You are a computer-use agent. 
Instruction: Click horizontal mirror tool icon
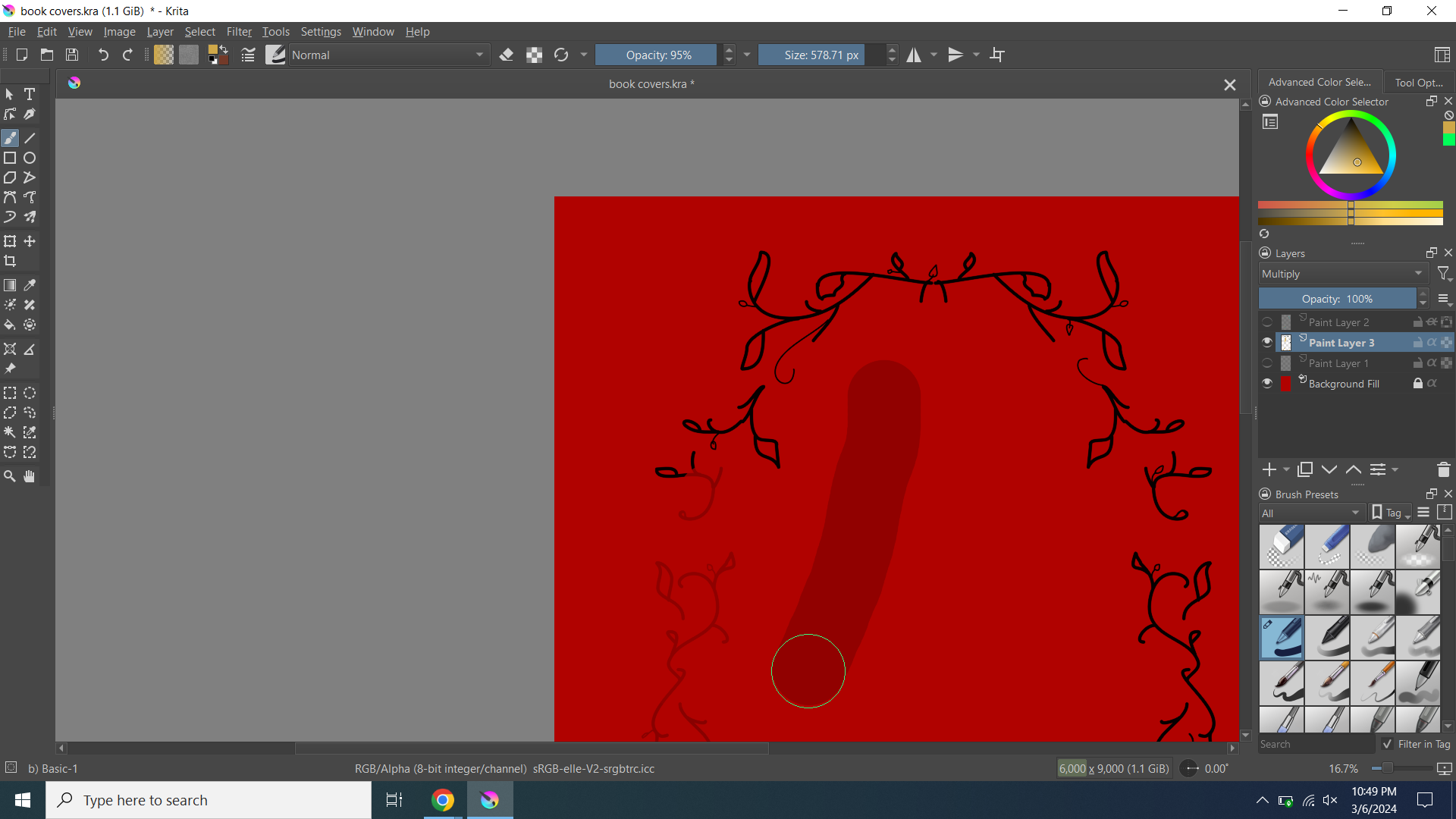click(914, 55)
